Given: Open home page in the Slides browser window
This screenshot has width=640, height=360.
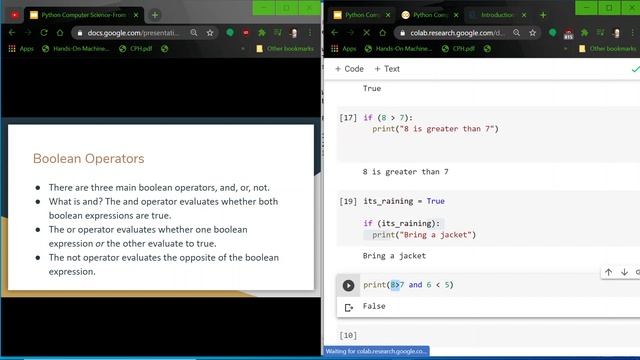Looking at the screenshot, I should coord(60,33).
